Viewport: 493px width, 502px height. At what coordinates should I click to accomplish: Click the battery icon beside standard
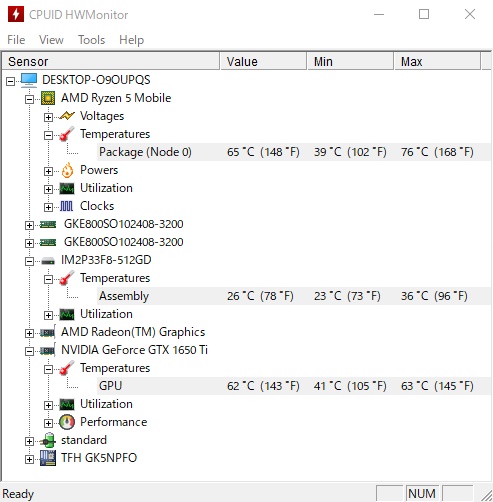(48, 440)
